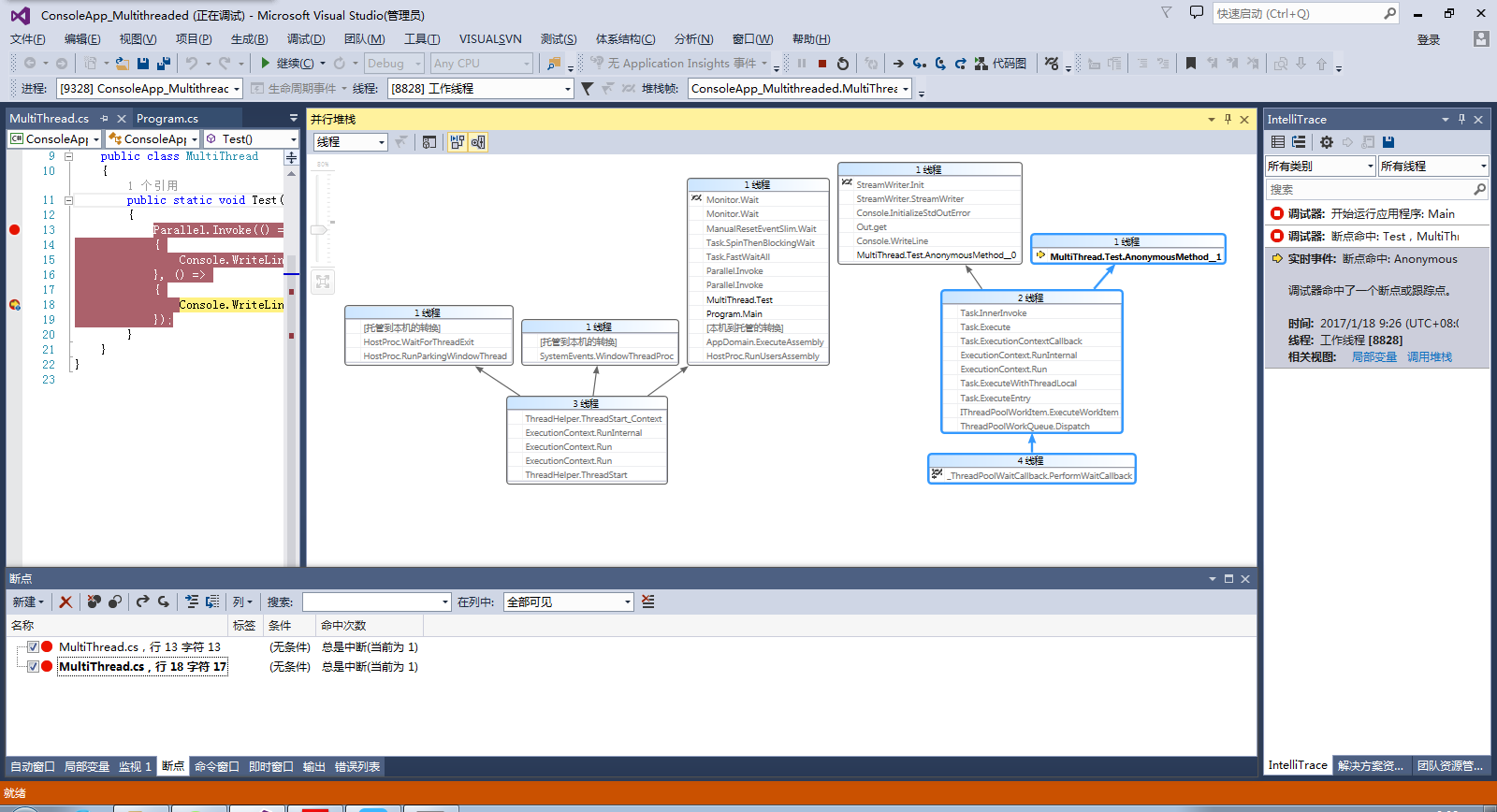The width and height of the screenshot is (1497, 812).
Task: Click the breakpoint dot on line 13
Action: [x=14, y=230]
